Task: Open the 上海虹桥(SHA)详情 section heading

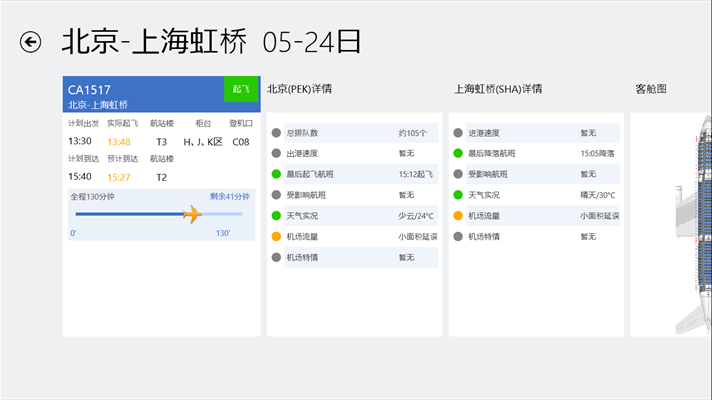Action: click(498, 89)
